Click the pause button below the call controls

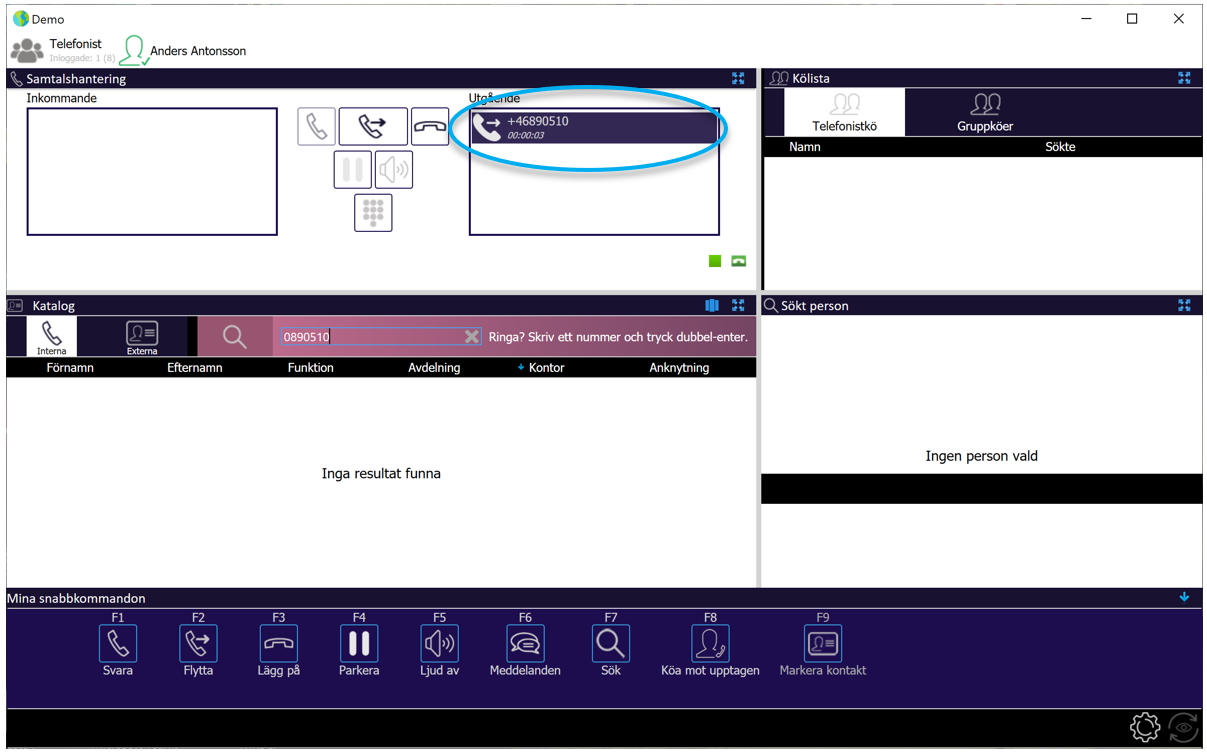click(352, 170)
